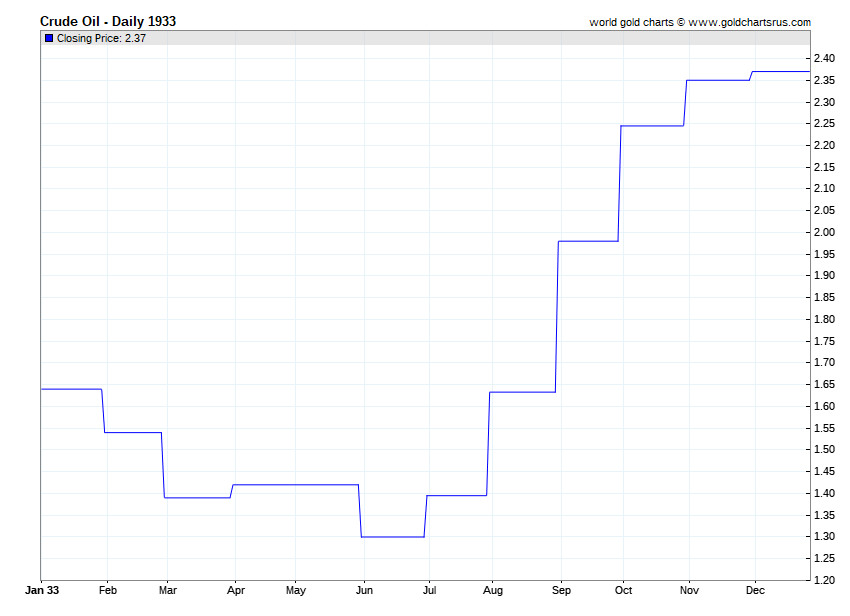The height and width of the screenshot is (616, 850).
Task: Click the 'Apr' x-axis label
Action: click(236, 590)
